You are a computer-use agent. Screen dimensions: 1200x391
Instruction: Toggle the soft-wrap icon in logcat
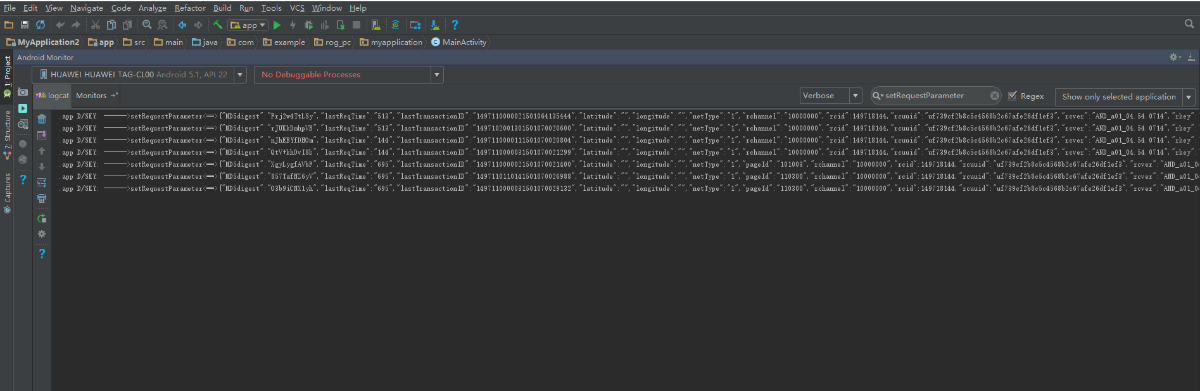point(41,183)
